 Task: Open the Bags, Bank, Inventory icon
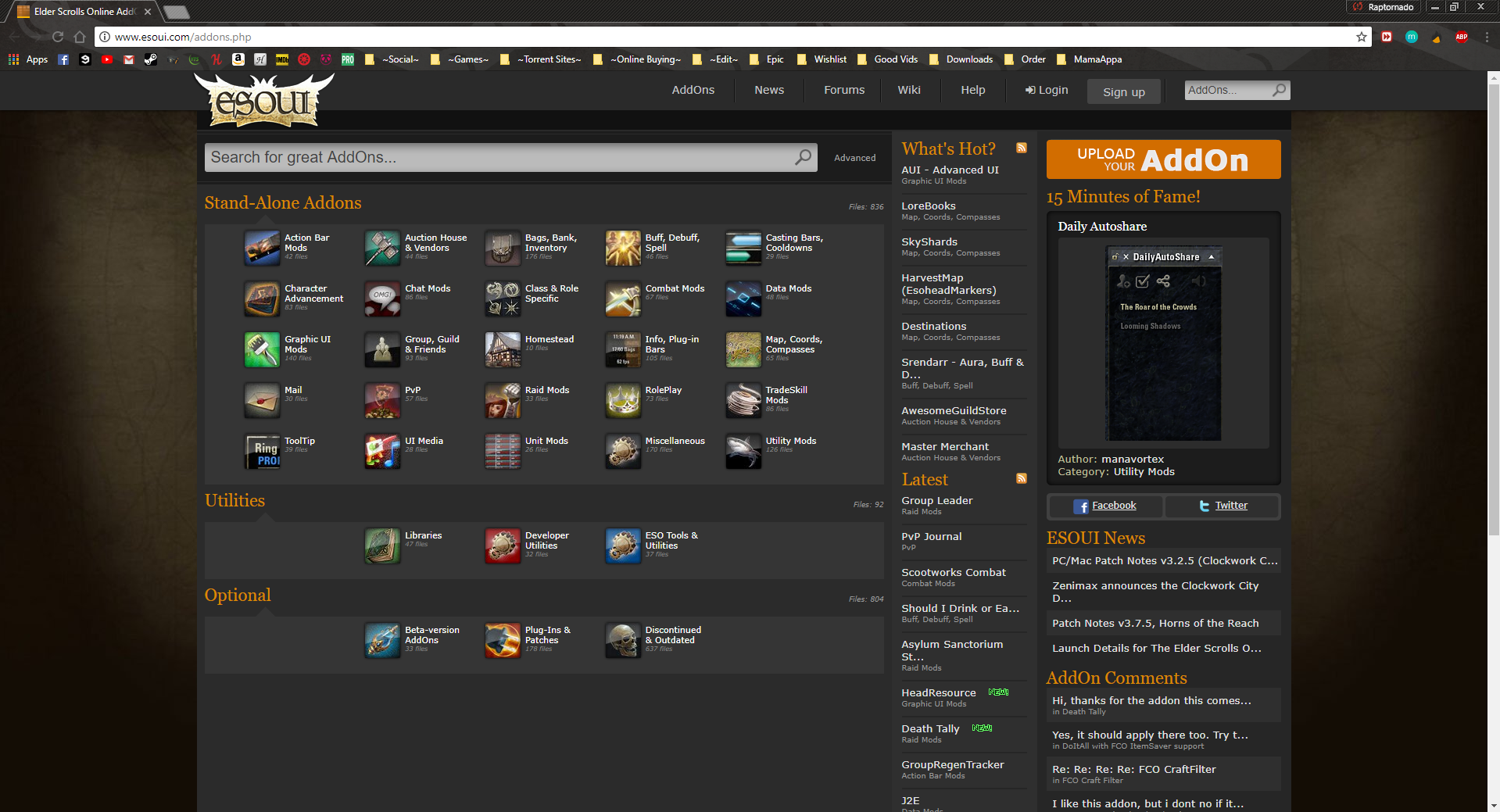(503, 249)
